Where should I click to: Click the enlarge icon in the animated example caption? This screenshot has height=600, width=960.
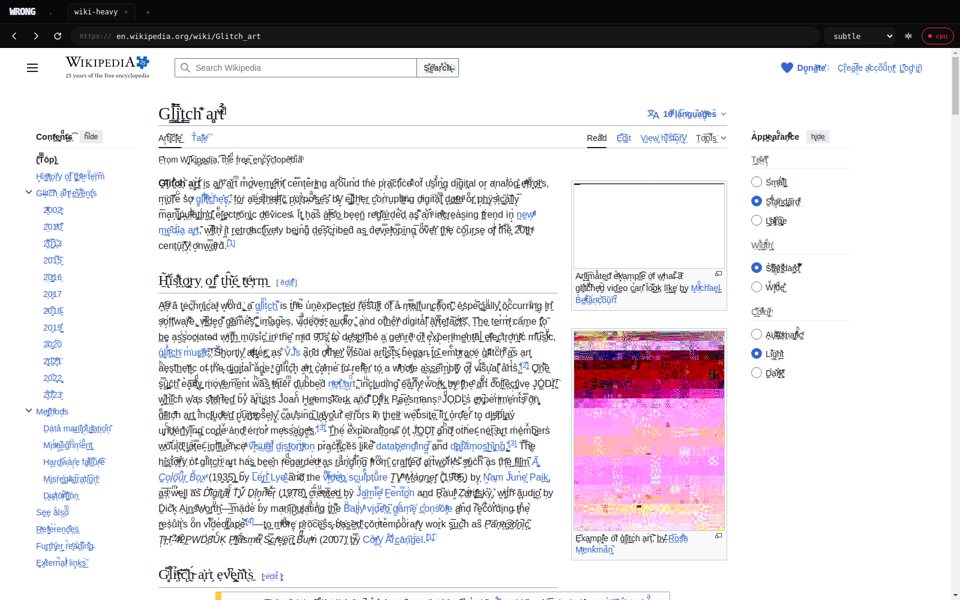(x=718, y=274)
